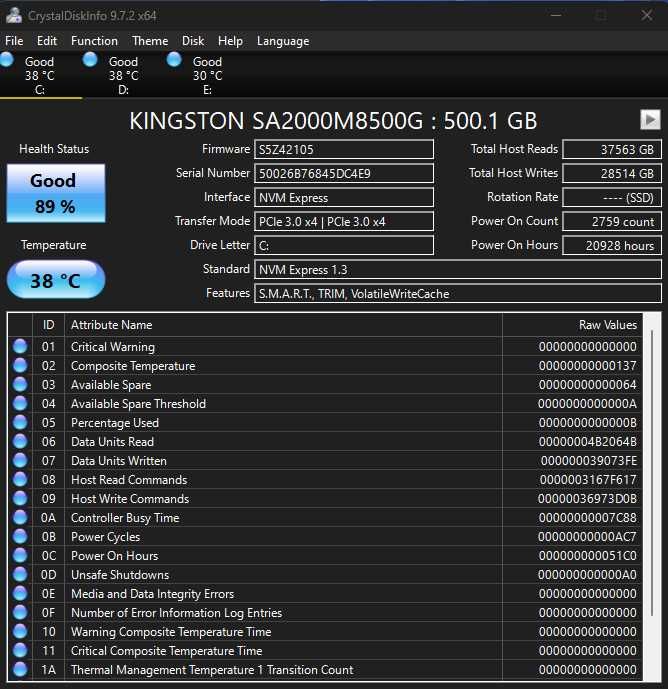Click status orb beside Unsafe Shutdowns

(x=20, y=575)
